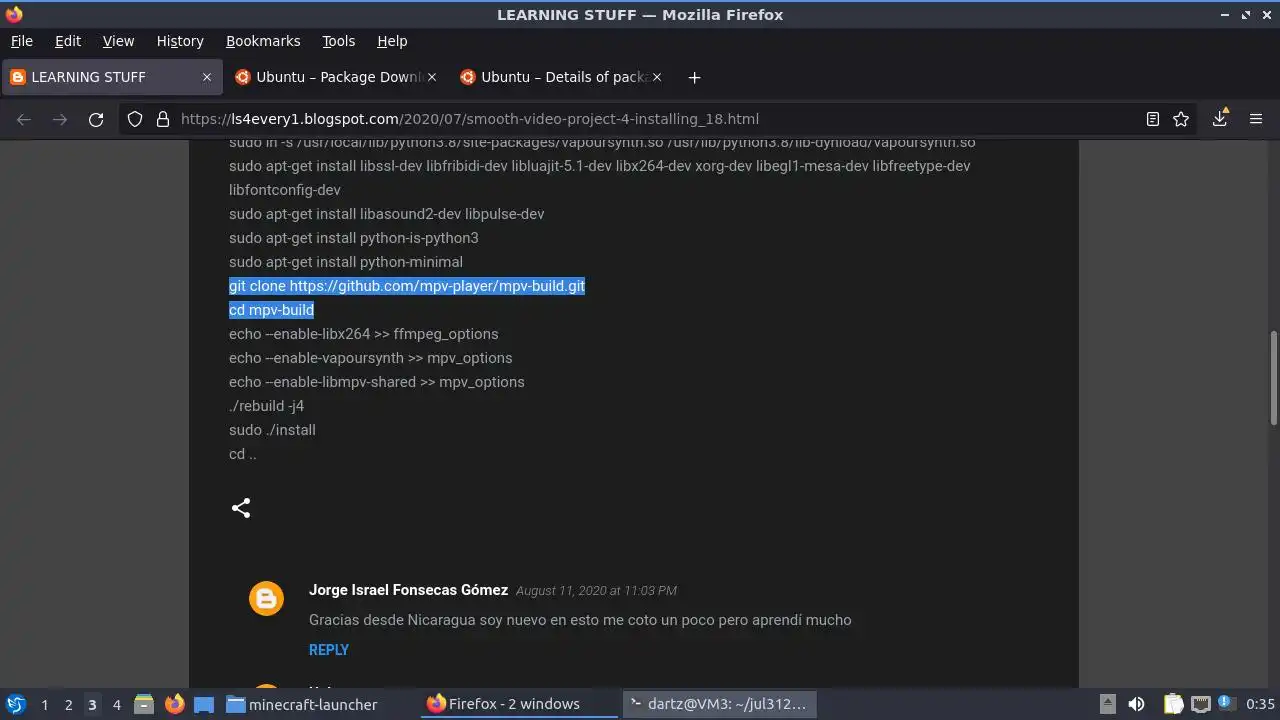1280x720 pixels.
Task: Switch to virtual desktop 2
Action: tap(68, 704)
